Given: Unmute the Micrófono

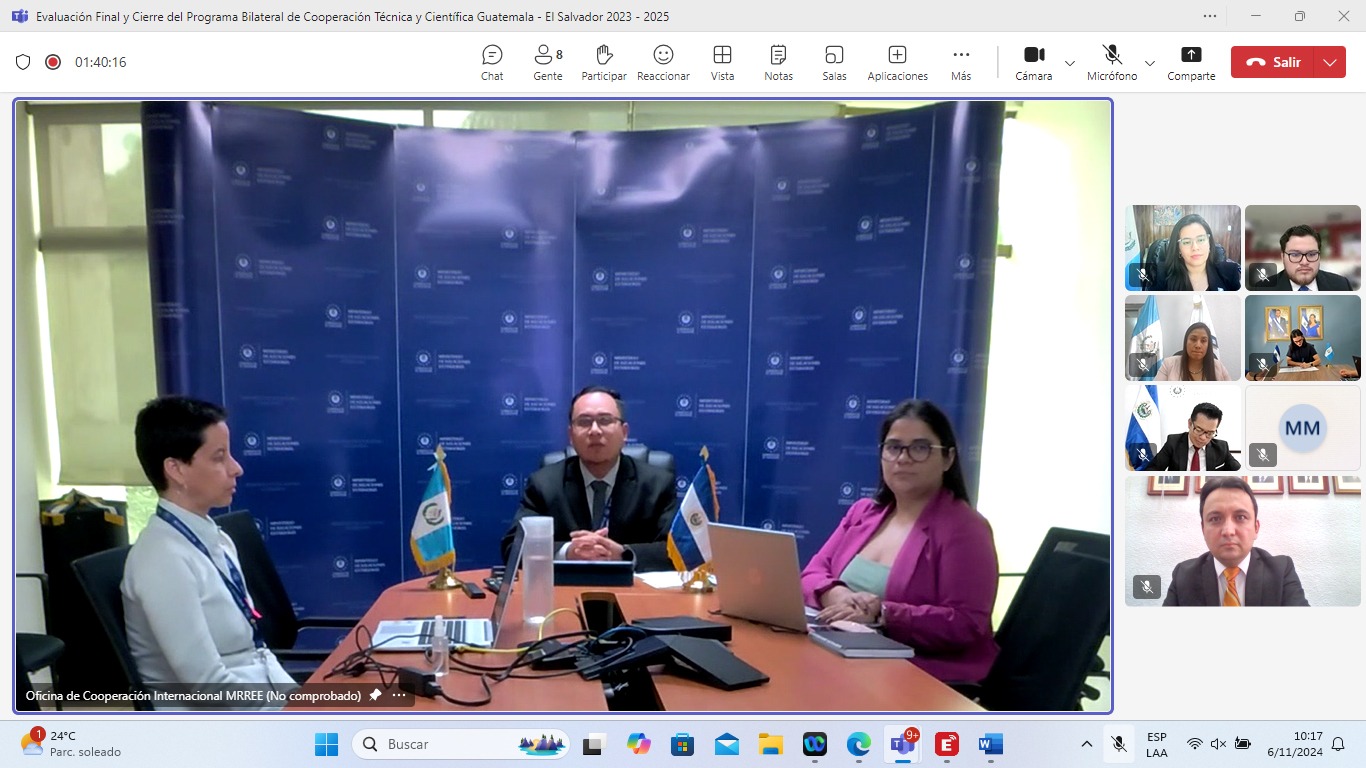Looking at the screenshot, I should [1111, 62].
